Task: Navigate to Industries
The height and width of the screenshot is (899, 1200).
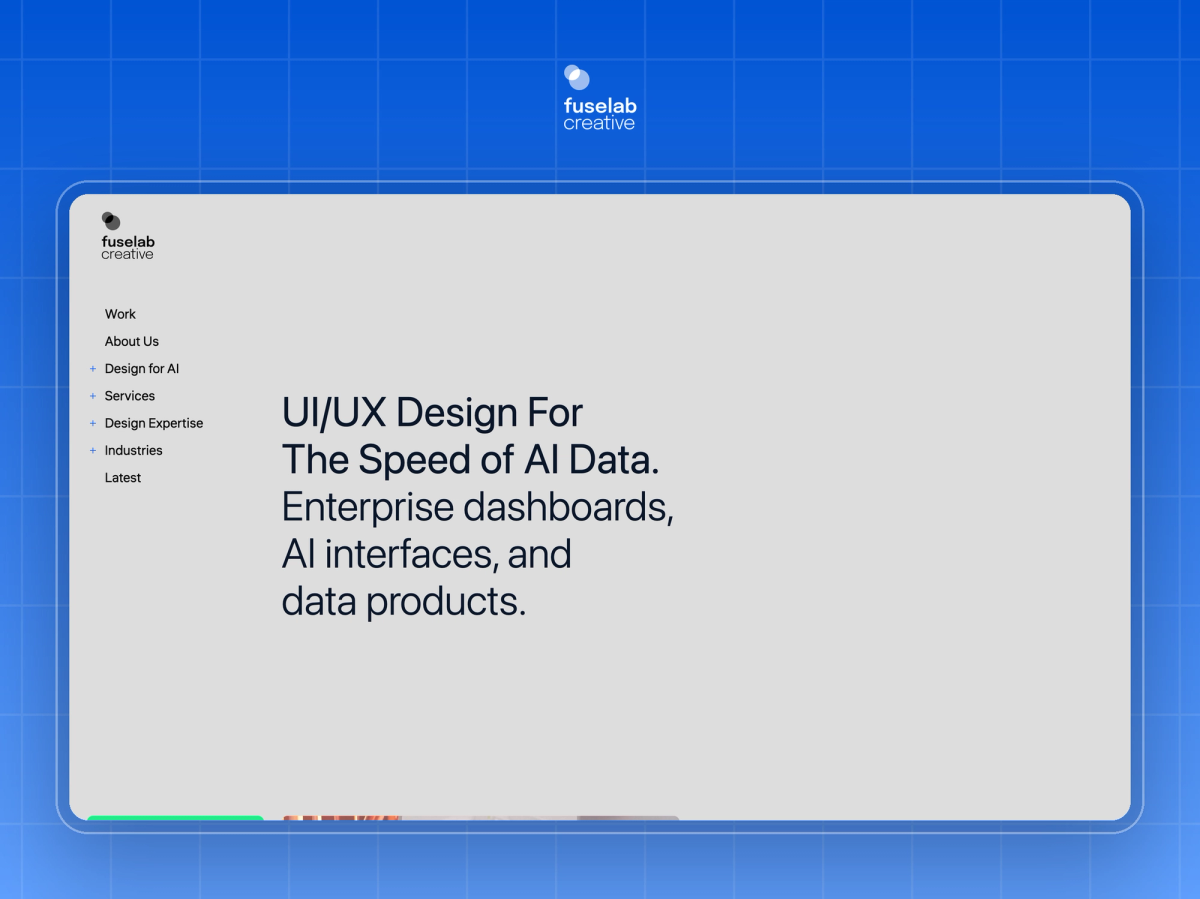Action: click(x=134, y=450)
